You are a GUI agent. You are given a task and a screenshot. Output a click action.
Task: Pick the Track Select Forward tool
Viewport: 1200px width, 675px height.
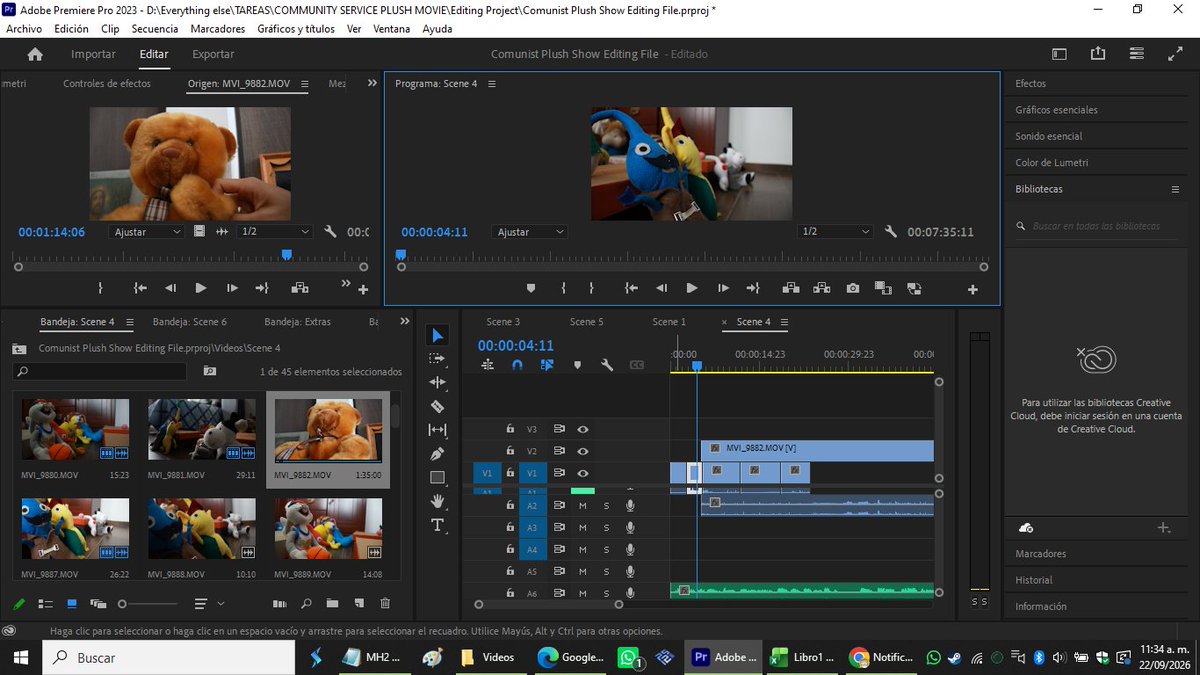(437, 358)
